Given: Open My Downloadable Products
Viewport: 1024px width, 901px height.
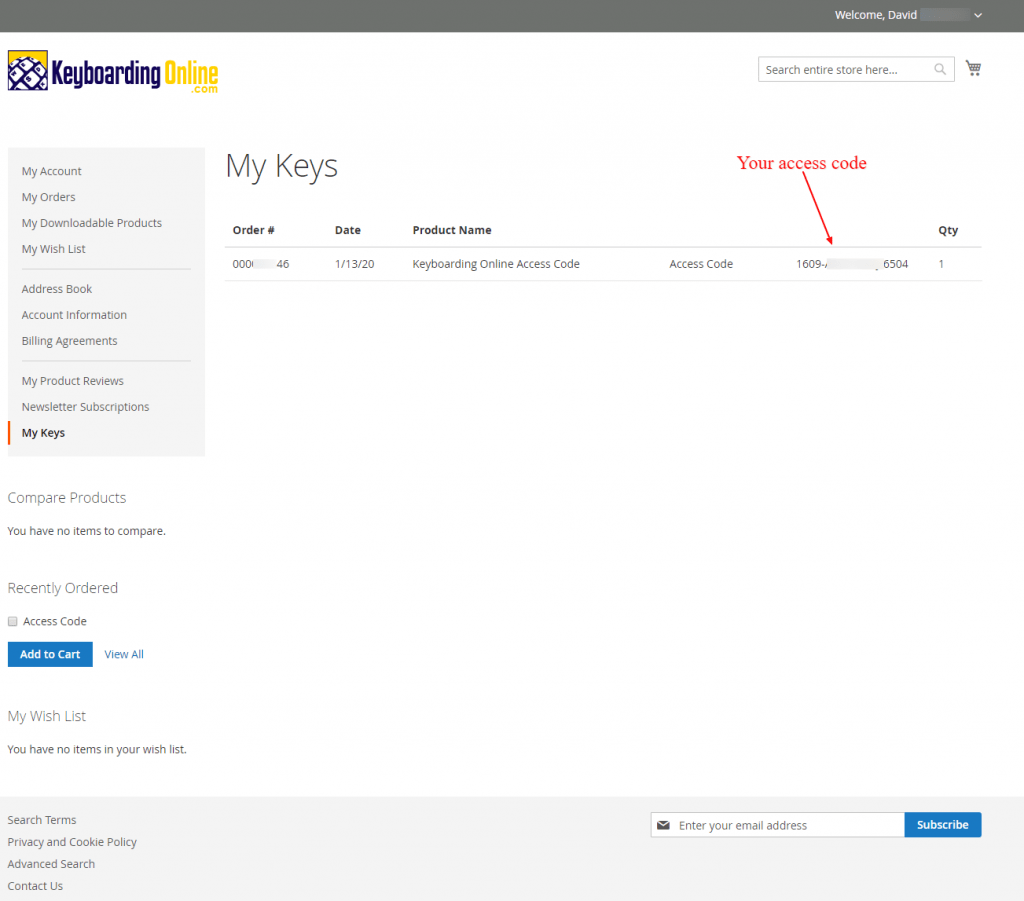Looking at the screenshot, I should pos(91,223).
